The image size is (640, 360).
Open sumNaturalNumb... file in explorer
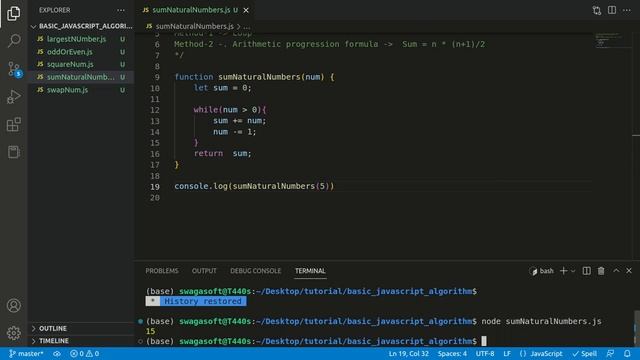[81, 77]
